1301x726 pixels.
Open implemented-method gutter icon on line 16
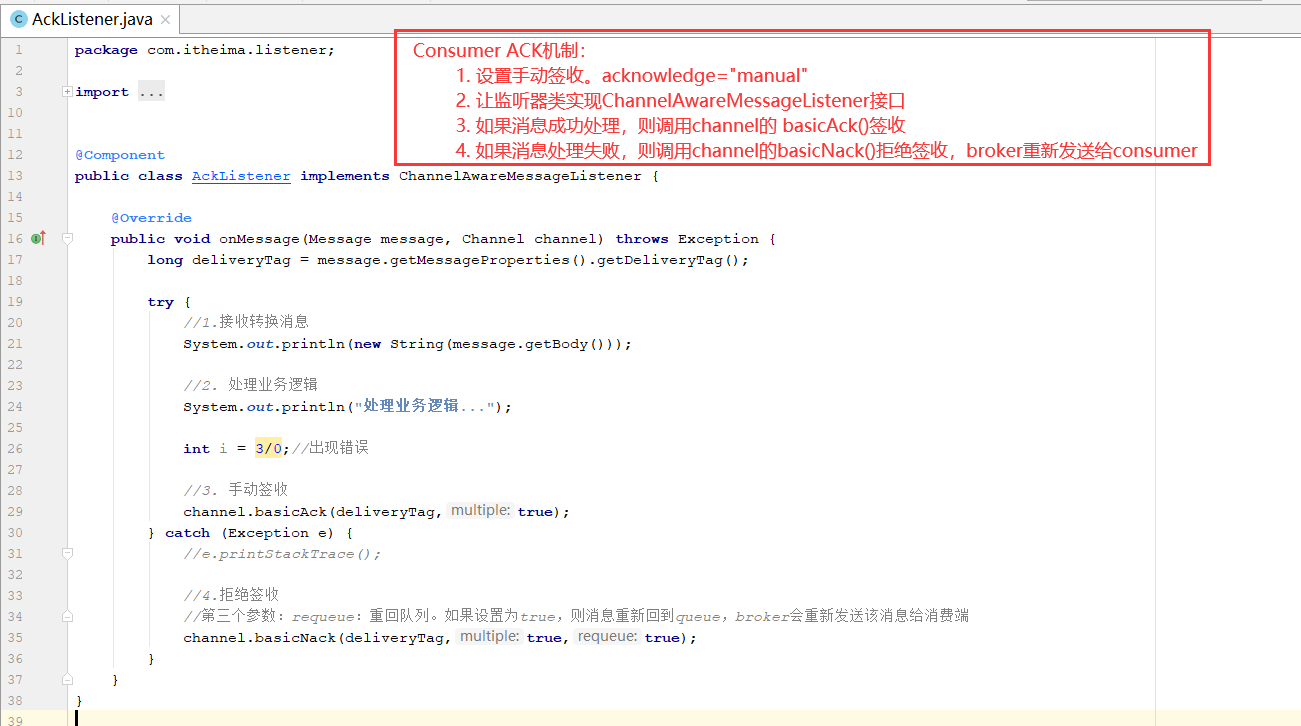[39, 238]
